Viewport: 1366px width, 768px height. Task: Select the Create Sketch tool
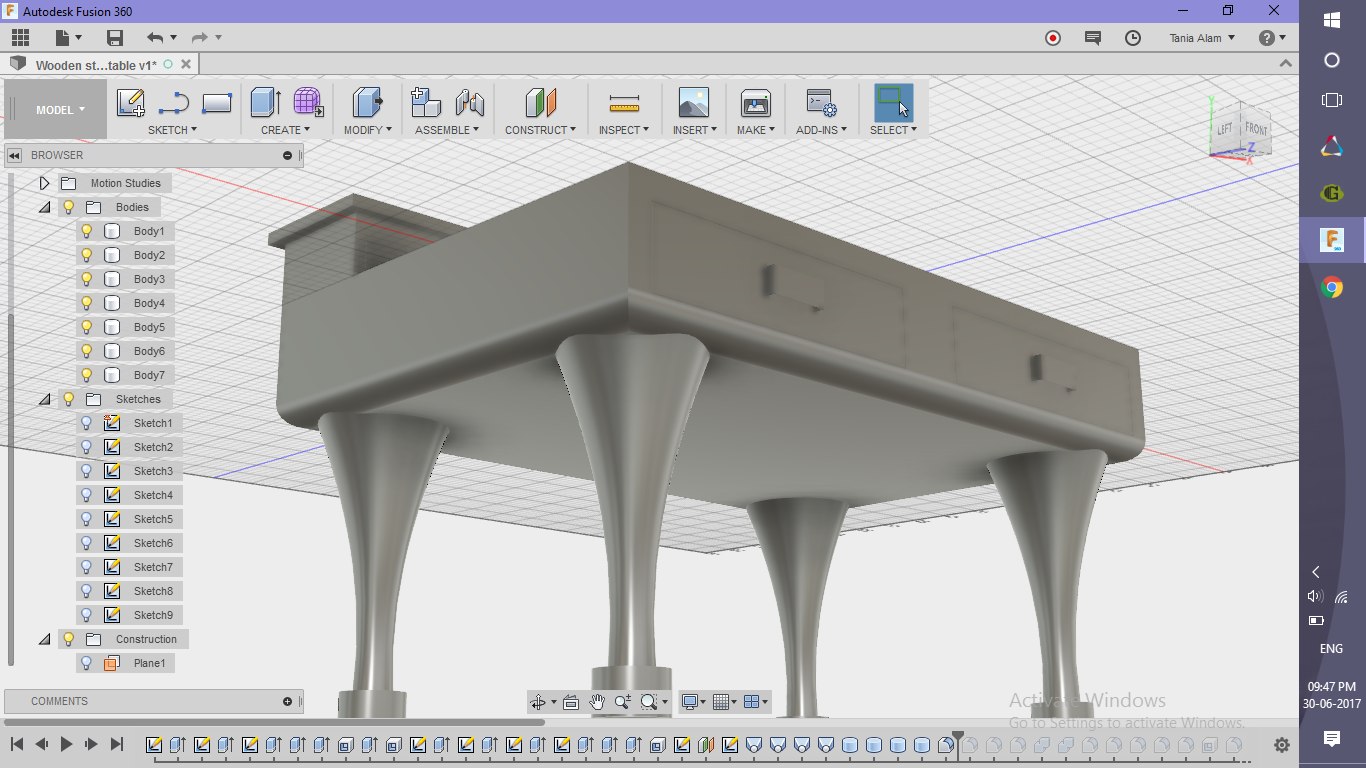[131, 102]
